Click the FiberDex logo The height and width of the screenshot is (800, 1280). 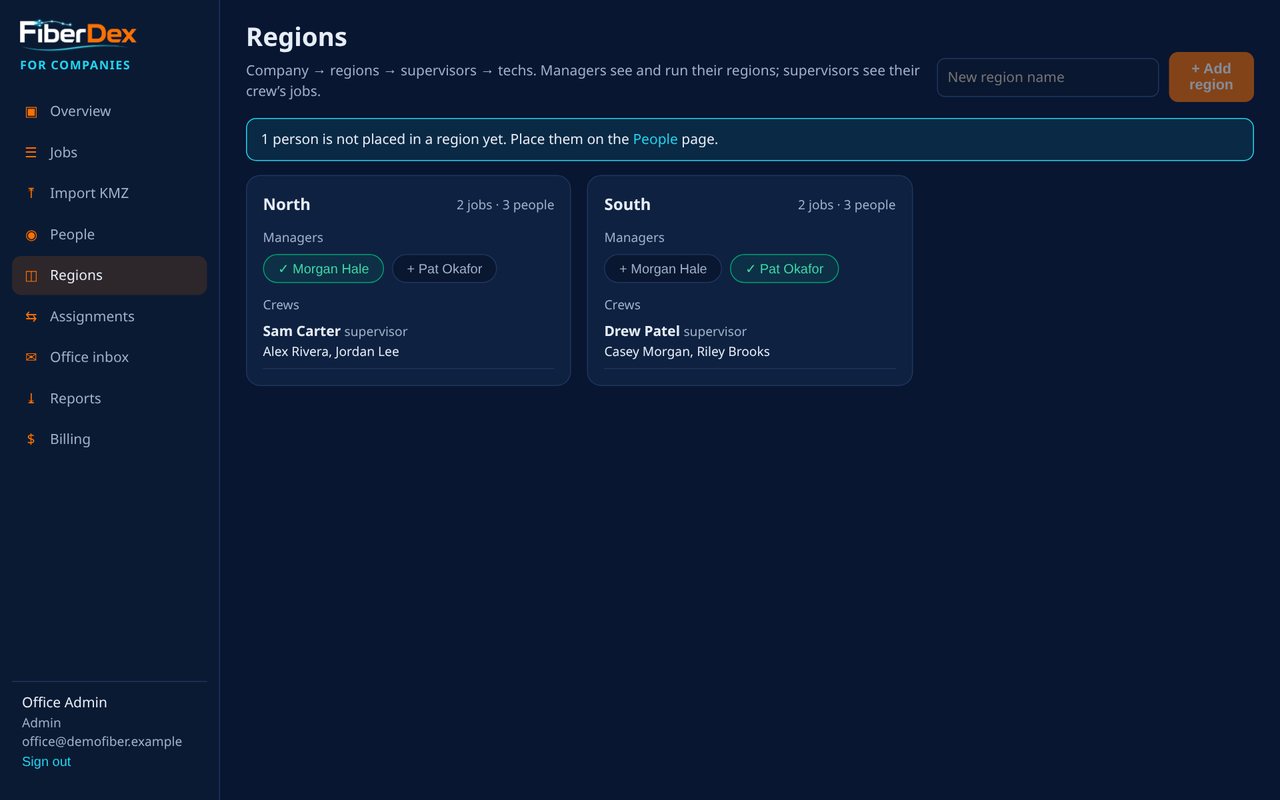click(x=78, y=34)
